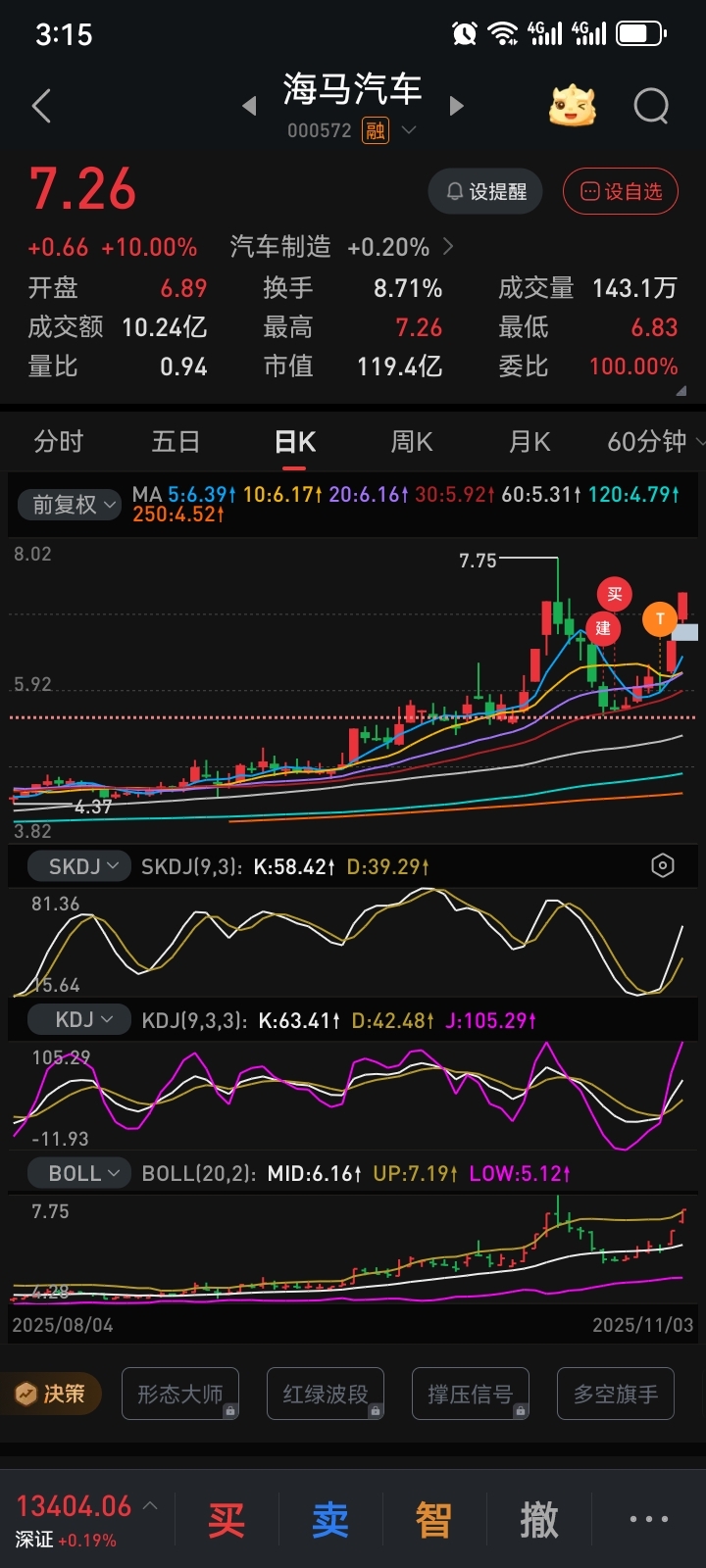The height and width of the screenshot is (1568, 706).
Task: Tap the 成交量 143.1万 value
Action: (634, 288)
